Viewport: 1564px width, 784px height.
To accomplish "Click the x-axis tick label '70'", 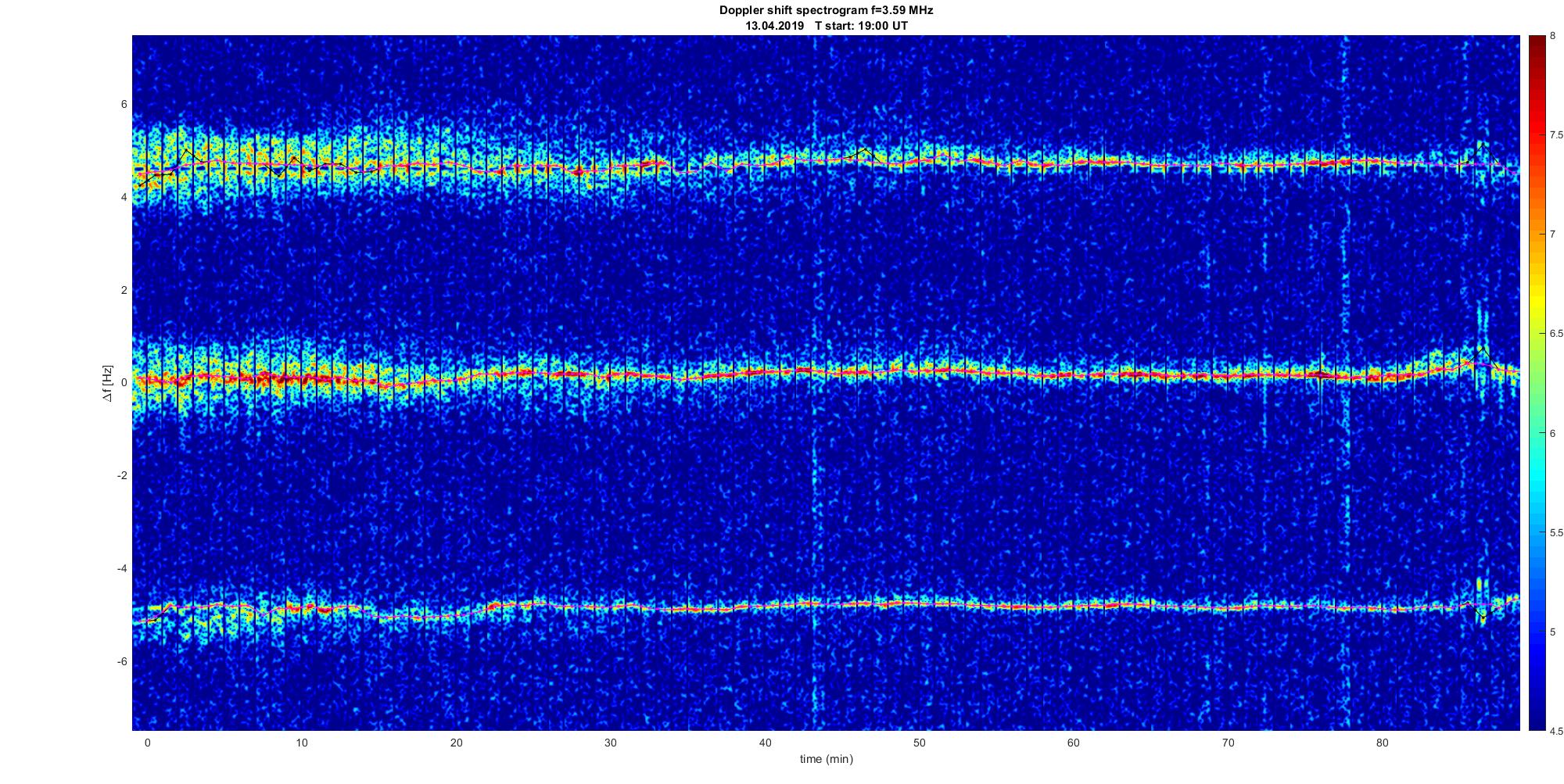I will 1229,743.
